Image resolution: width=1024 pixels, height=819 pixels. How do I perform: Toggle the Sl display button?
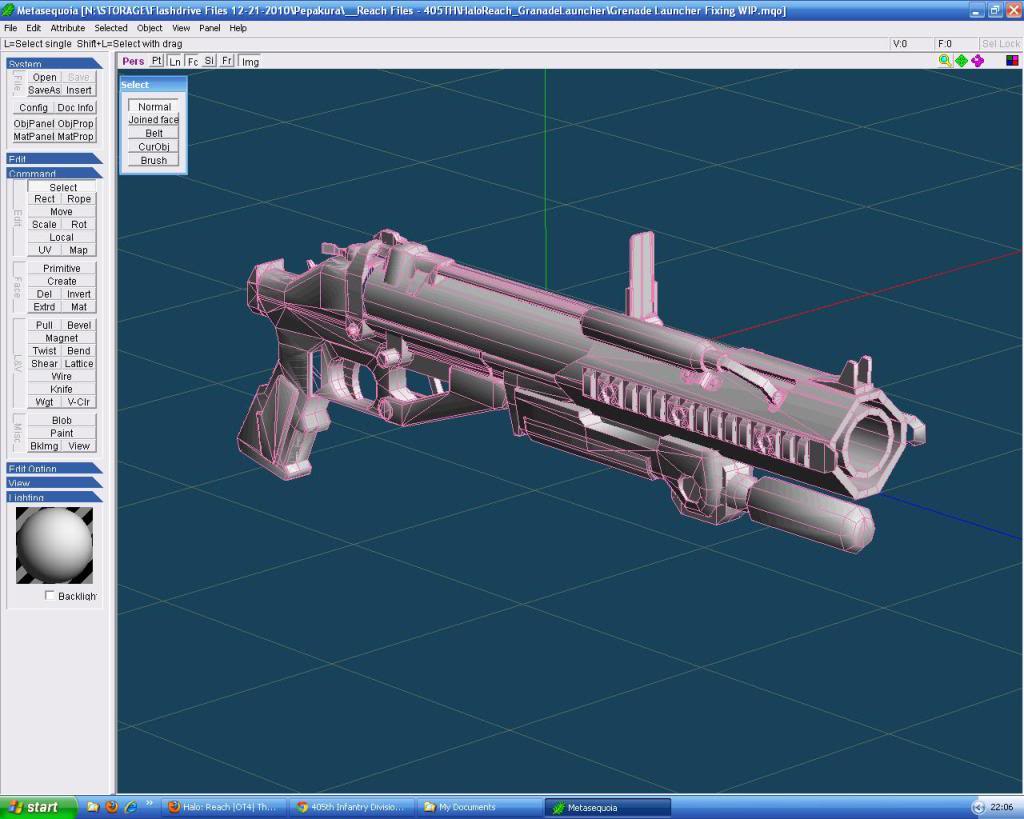(209, 61)
